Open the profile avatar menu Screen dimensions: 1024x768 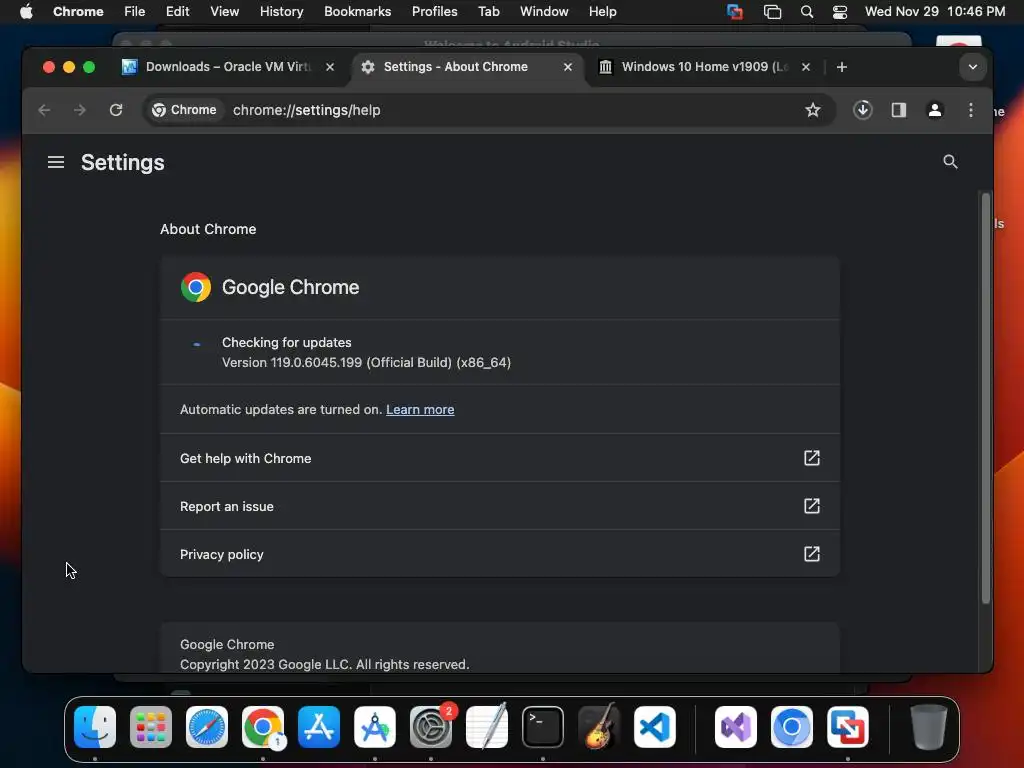(x=935, y=110)
